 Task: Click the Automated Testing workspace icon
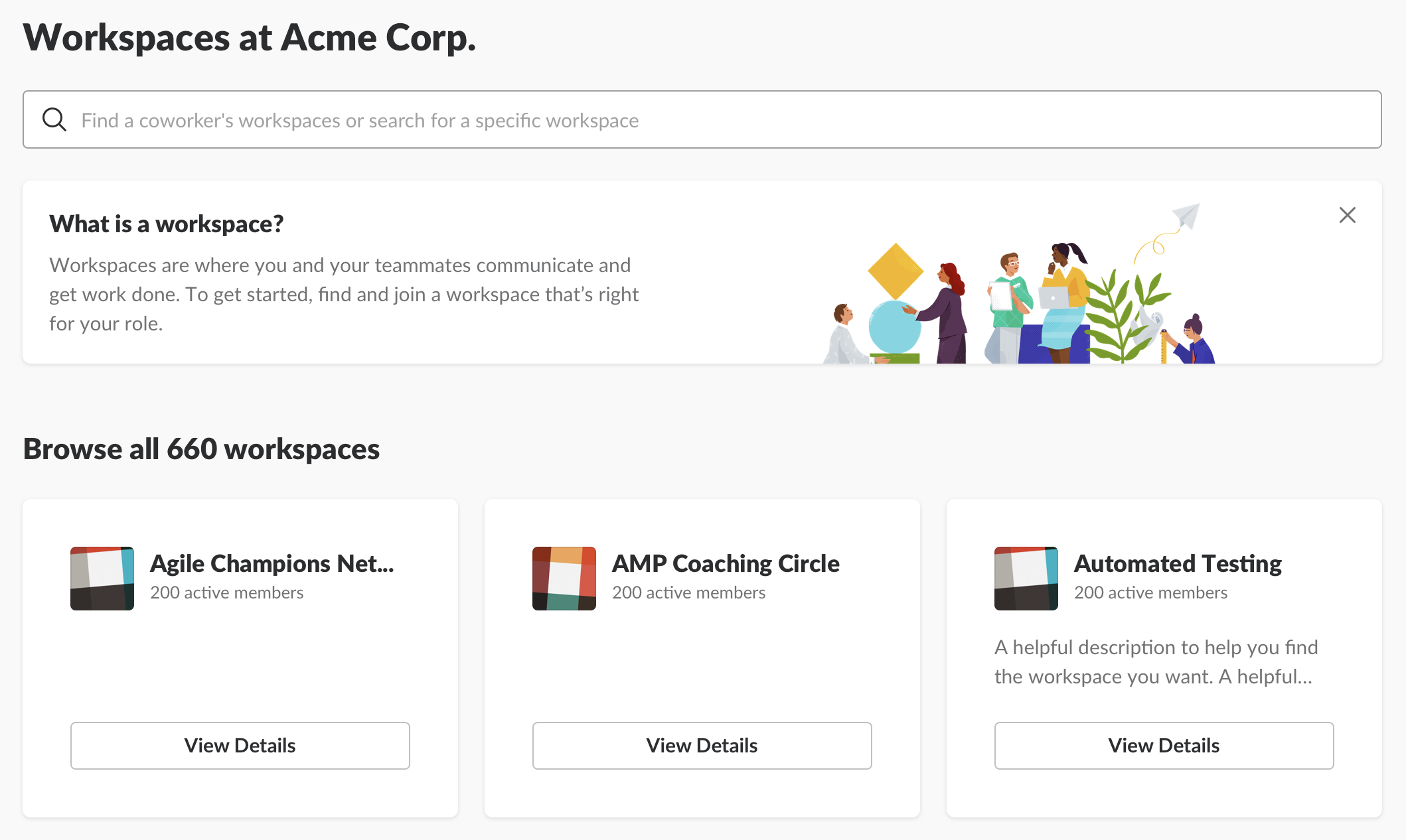(1026, 579)
